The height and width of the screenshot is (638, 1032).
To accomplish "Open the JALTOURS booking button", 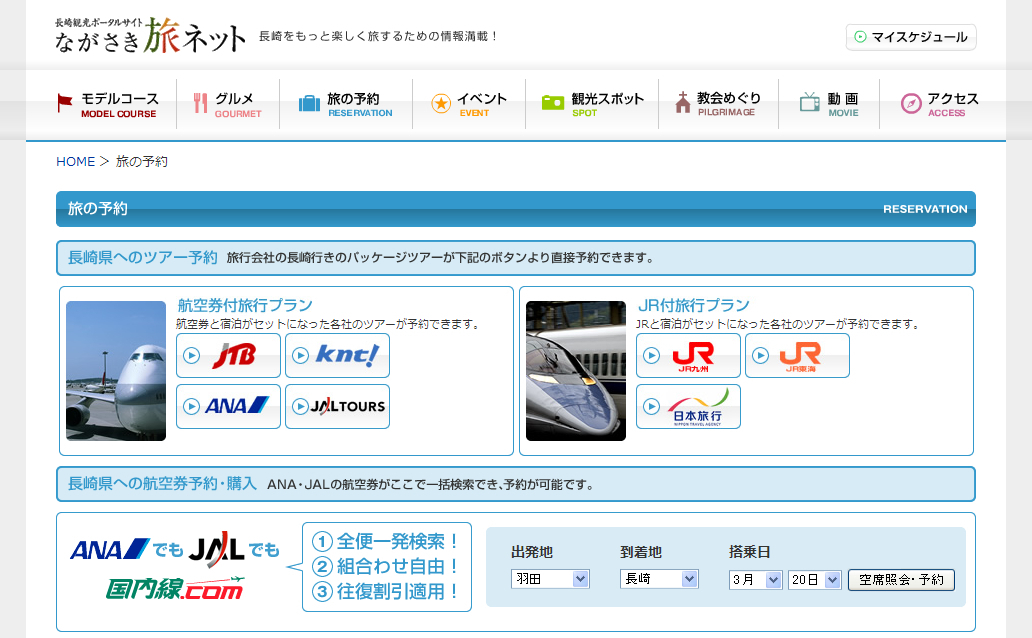I will click(x=338, y=406).
